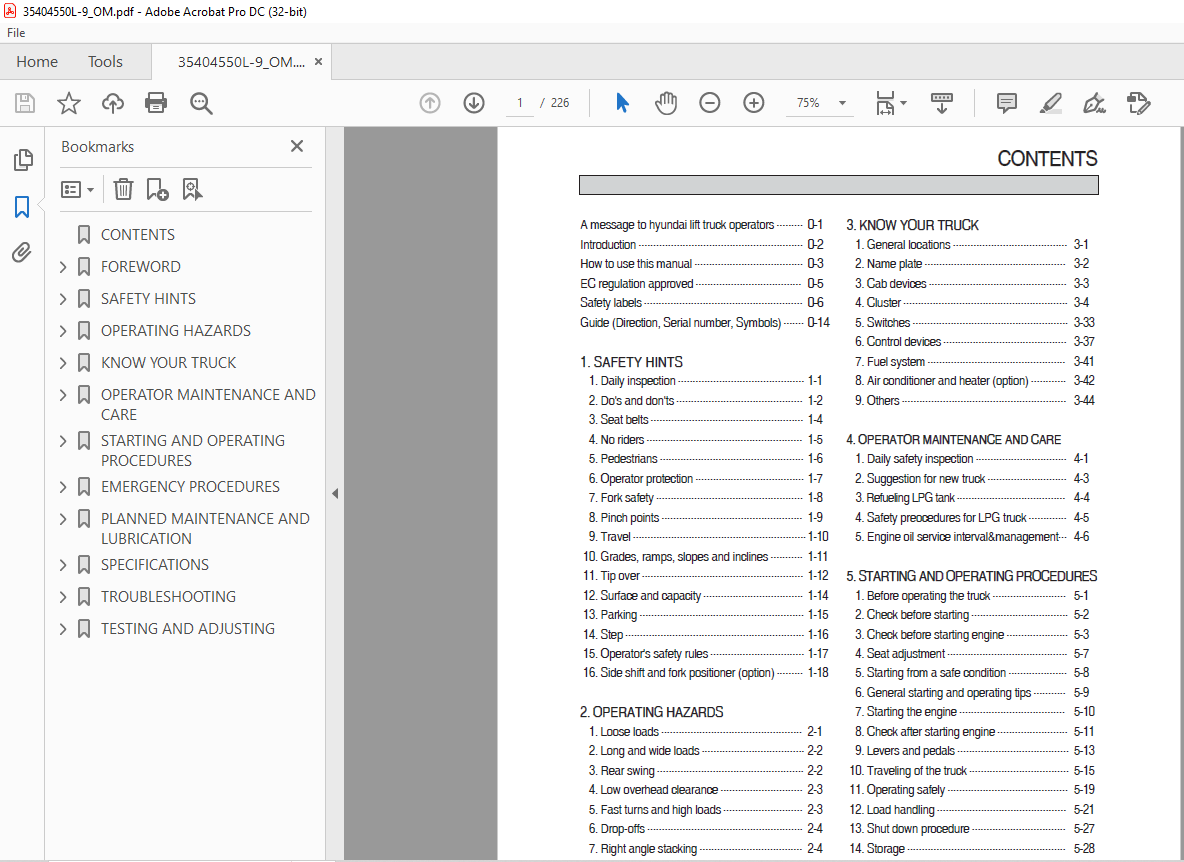Go to previous page arrow
Image resolution: width=1184 pixels, height=862 pixels.
click(x=430, y=103)
